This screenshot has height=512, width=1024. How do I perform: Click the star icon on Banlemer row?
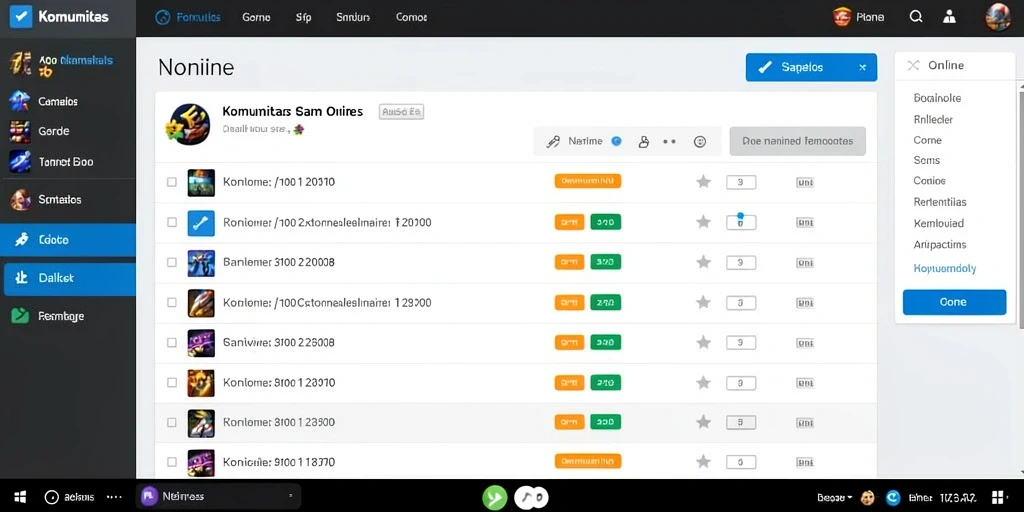(703, 262)
